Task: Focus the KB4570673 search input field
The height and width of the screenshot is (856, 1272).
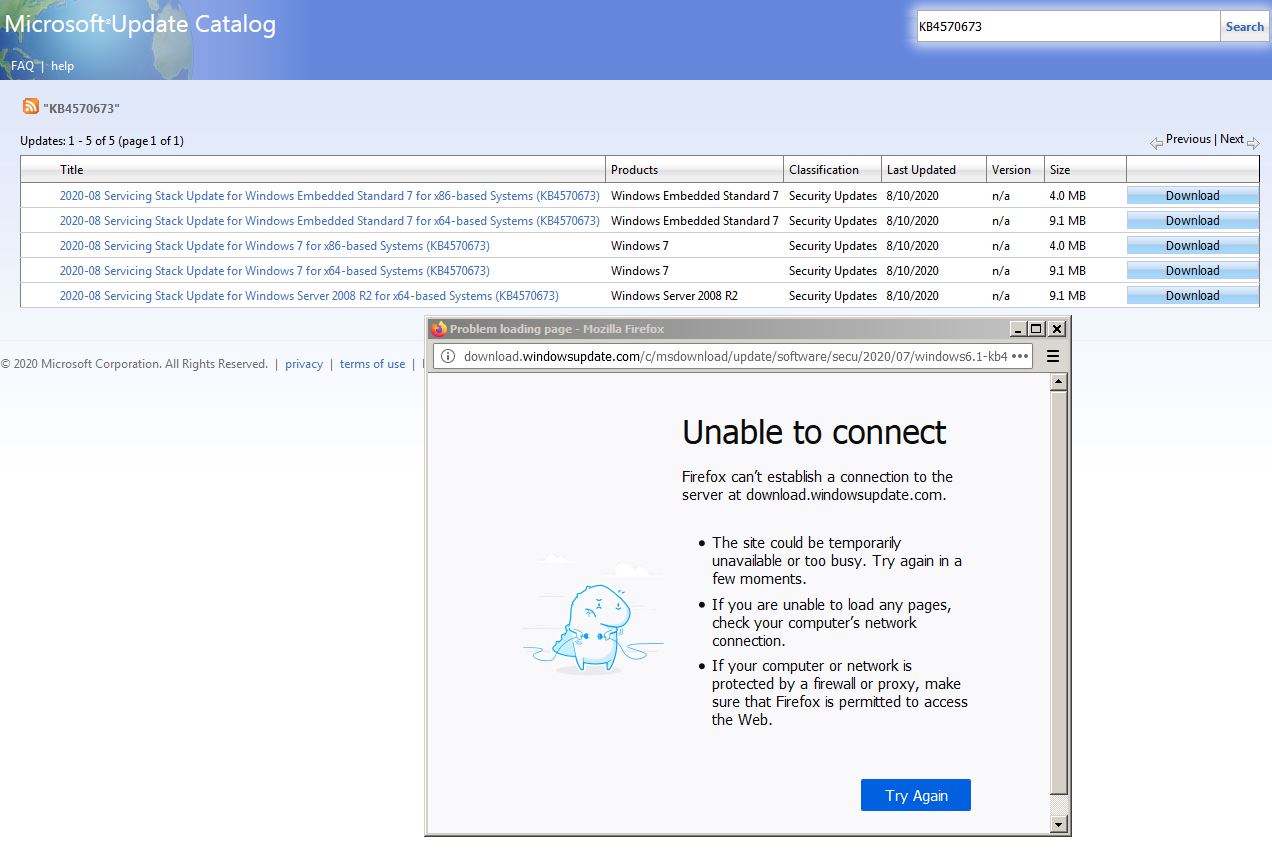Action: [x=1067, y=27]
